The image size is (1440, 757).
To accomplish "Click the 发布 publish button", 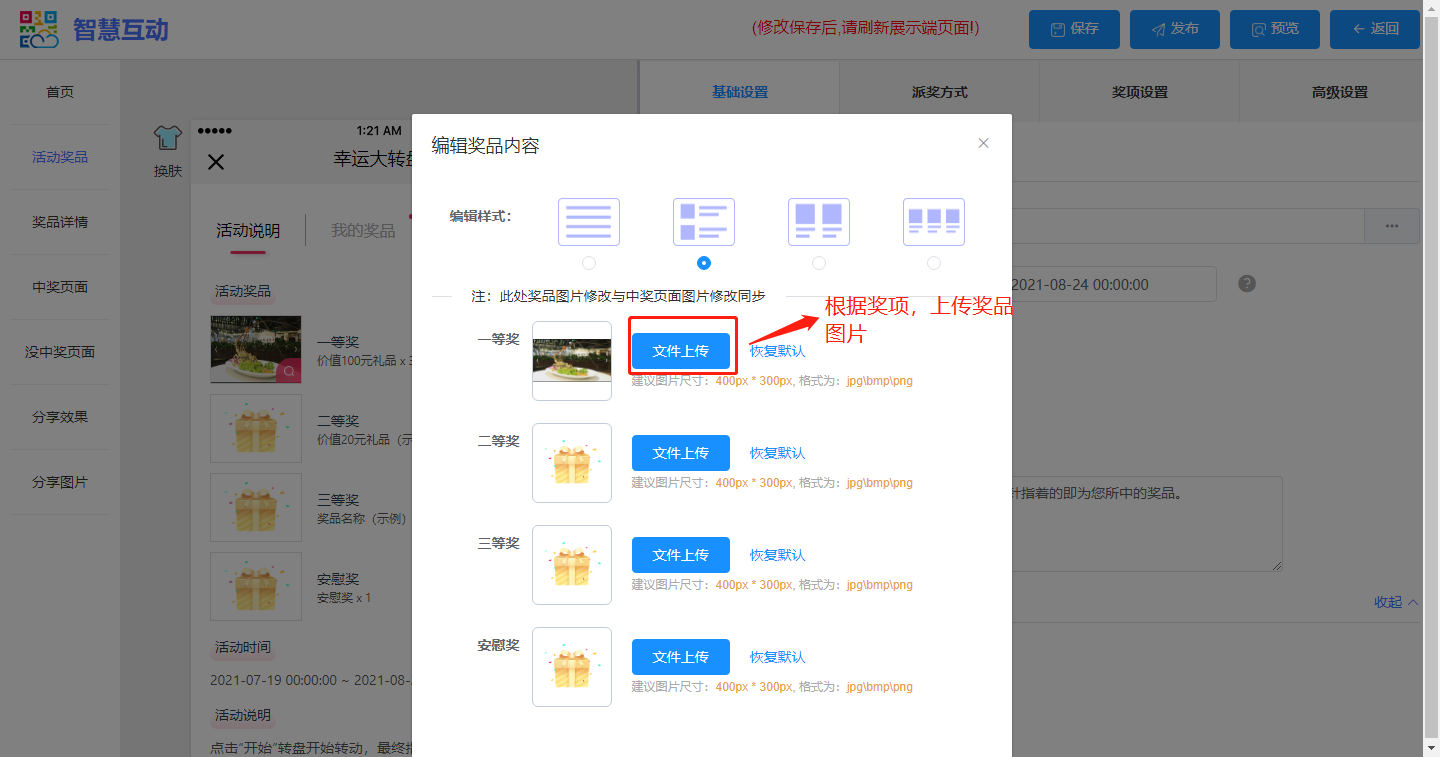I will tap(1174, 29).
